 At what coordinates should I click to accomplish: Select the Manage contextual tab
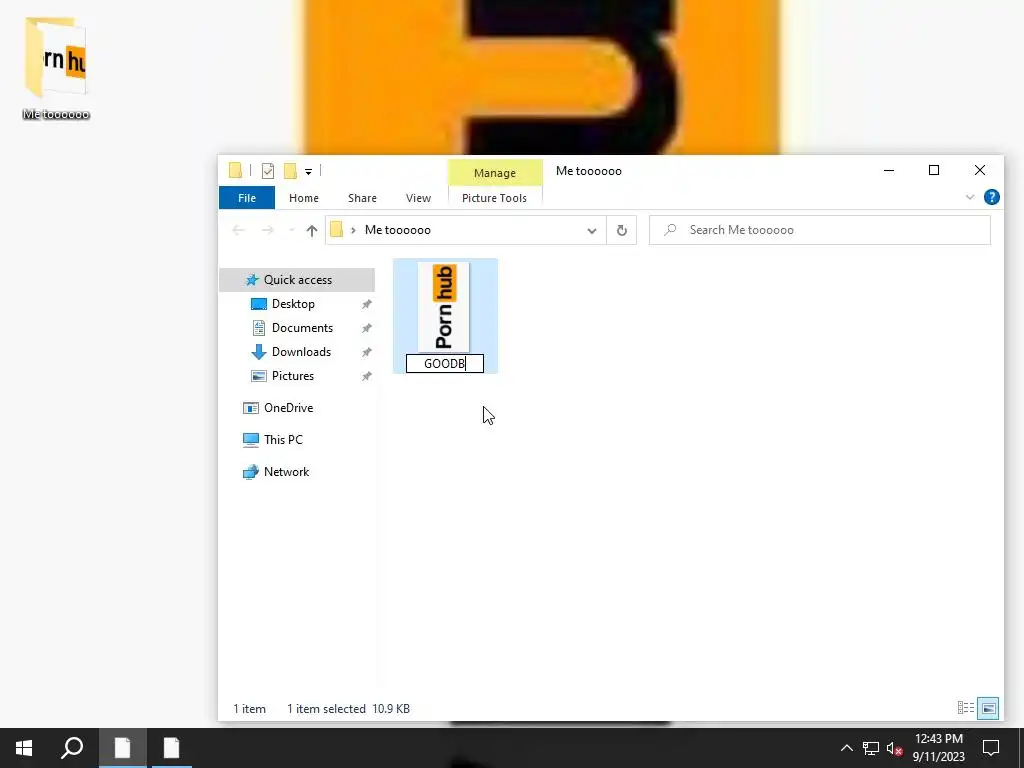(x=494, y=172)
